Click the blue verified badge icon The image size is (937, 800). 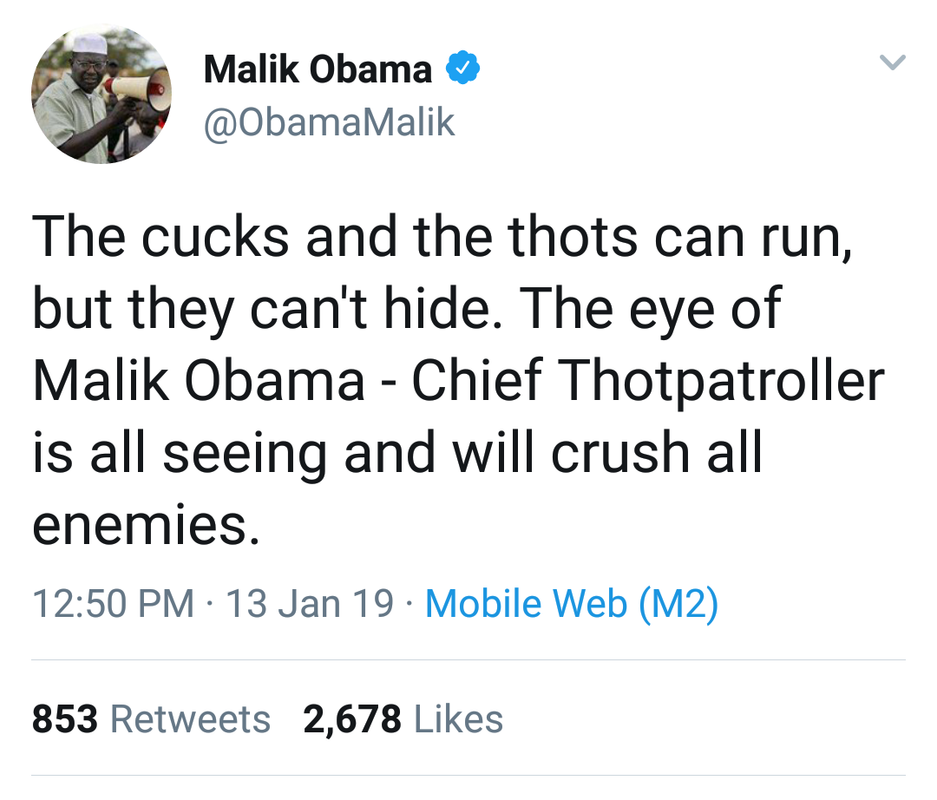[463, 68]
